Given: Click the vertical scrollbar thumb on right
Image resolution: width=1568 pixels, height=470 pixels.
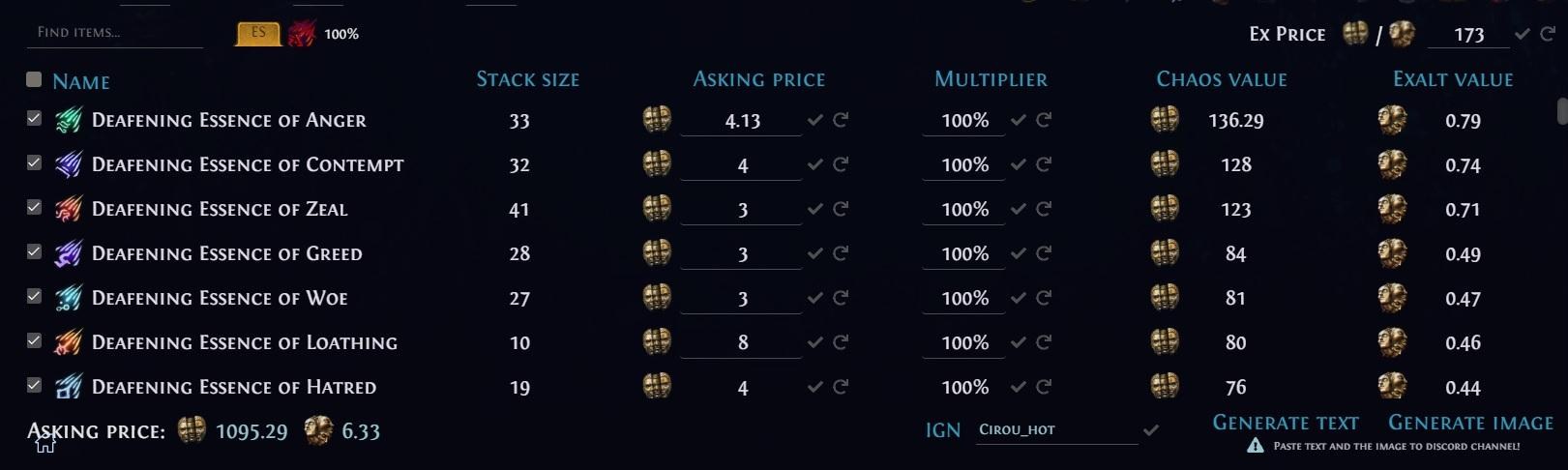Looking at the screenshot, I should (1562, 110).
